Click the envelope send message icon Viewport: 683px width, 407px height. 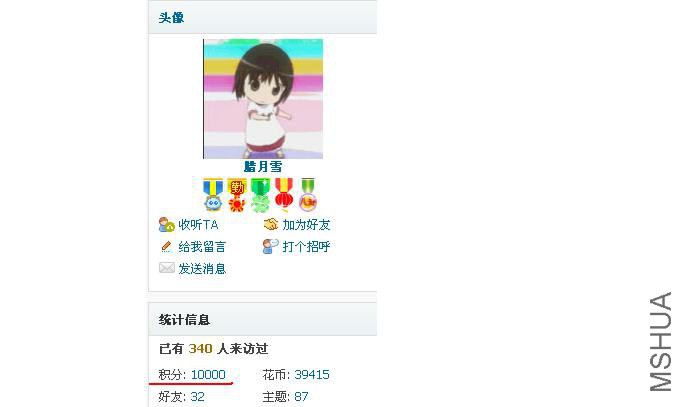[167, 268]
